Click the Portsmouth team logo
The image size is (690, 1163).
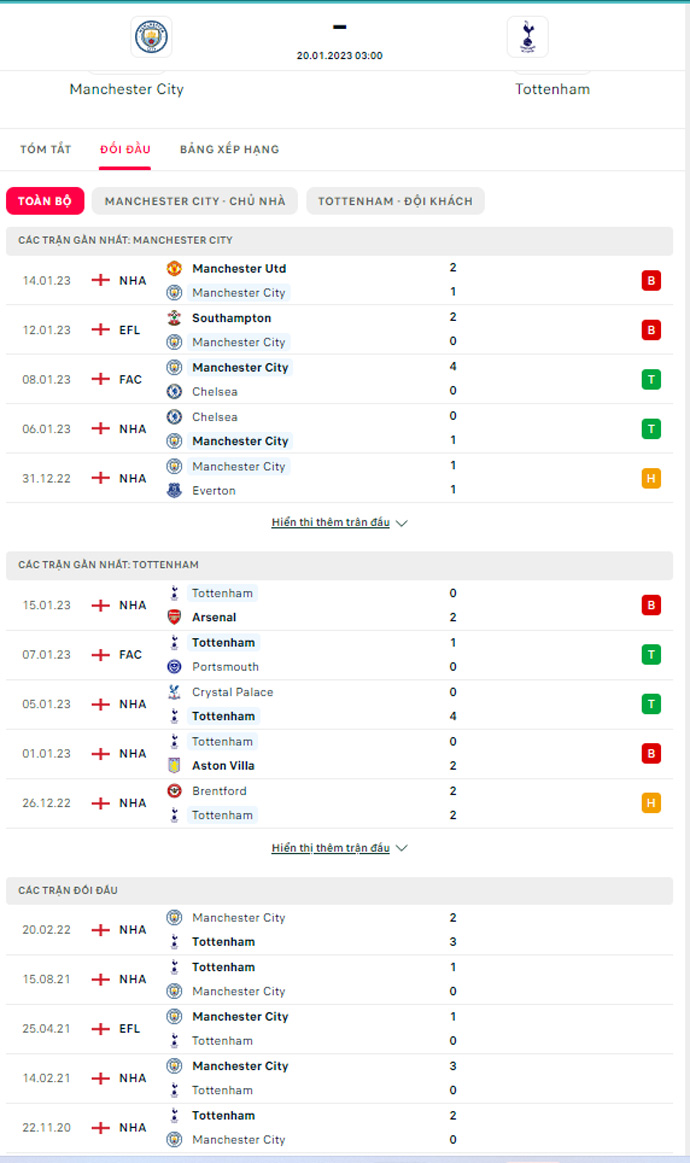point(174,667)
